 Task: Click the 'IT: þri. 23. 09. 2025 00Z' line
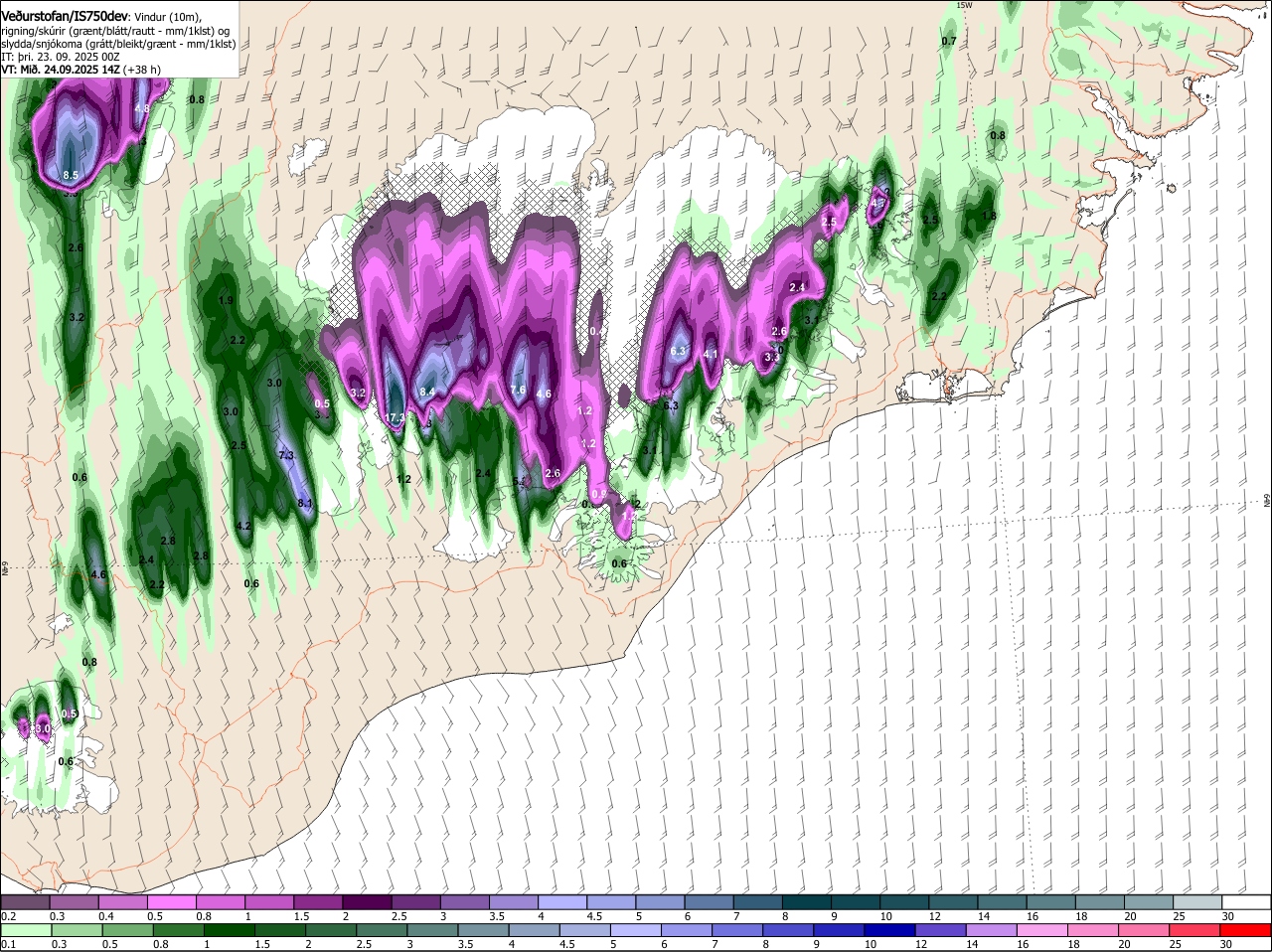click(x=61, y=57)
